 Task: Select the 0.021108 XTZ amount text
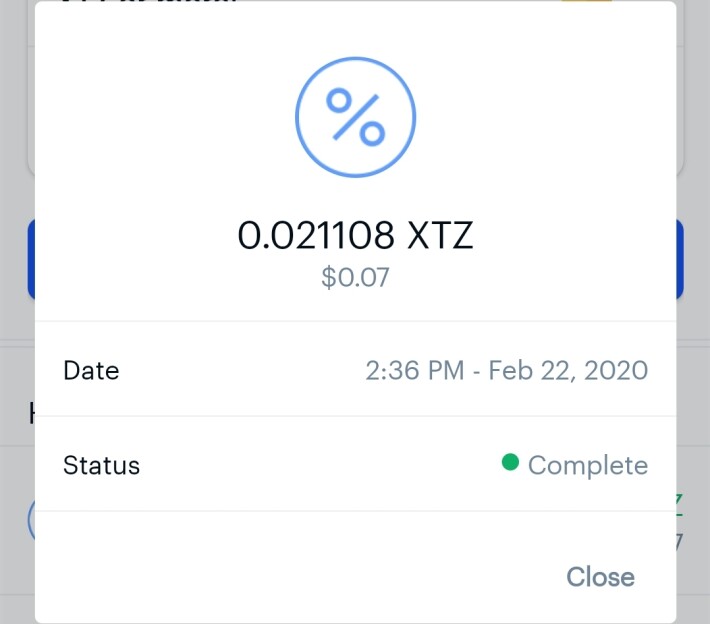point(355,235)
